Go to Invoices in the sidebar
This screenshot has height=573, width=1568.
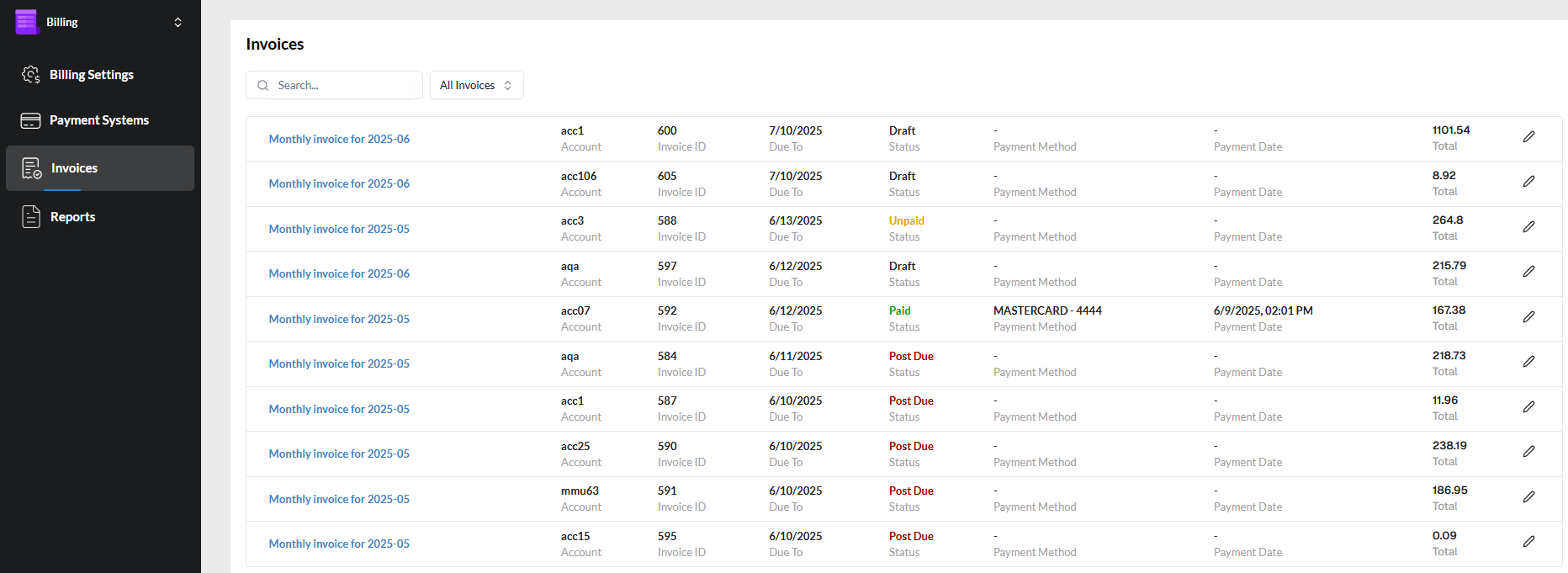(74, 168)
